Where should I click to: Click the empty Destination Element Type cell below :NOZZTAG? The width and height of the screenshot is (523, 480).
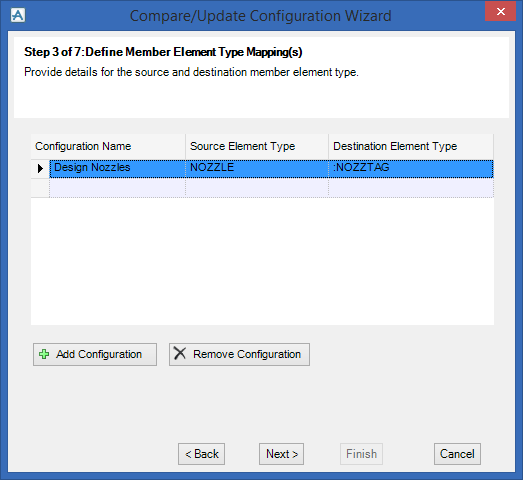[411, 188]
